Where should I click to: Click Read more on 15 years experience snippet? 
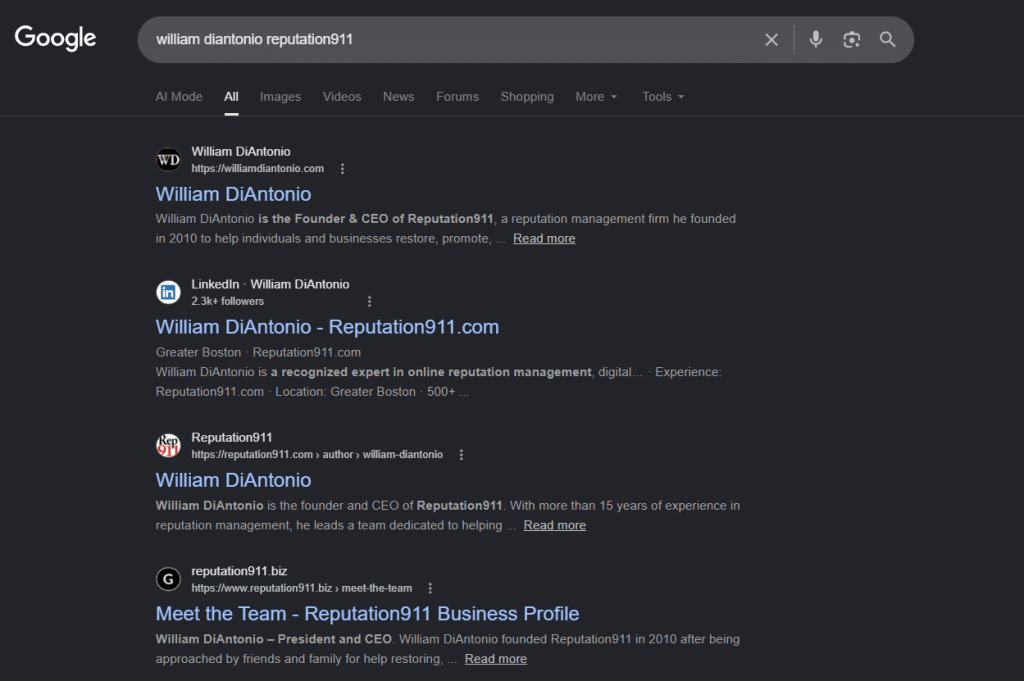554,525
